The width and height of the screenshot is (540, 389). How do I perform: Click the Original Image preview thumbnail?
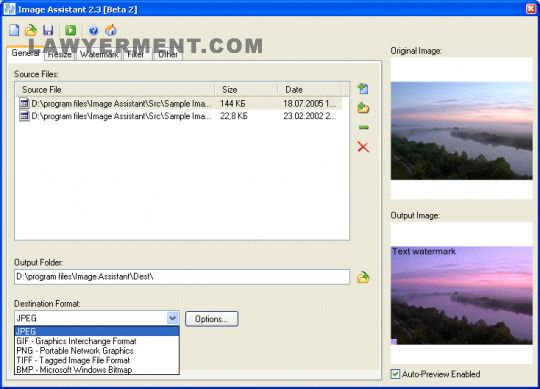click(461, 131)
